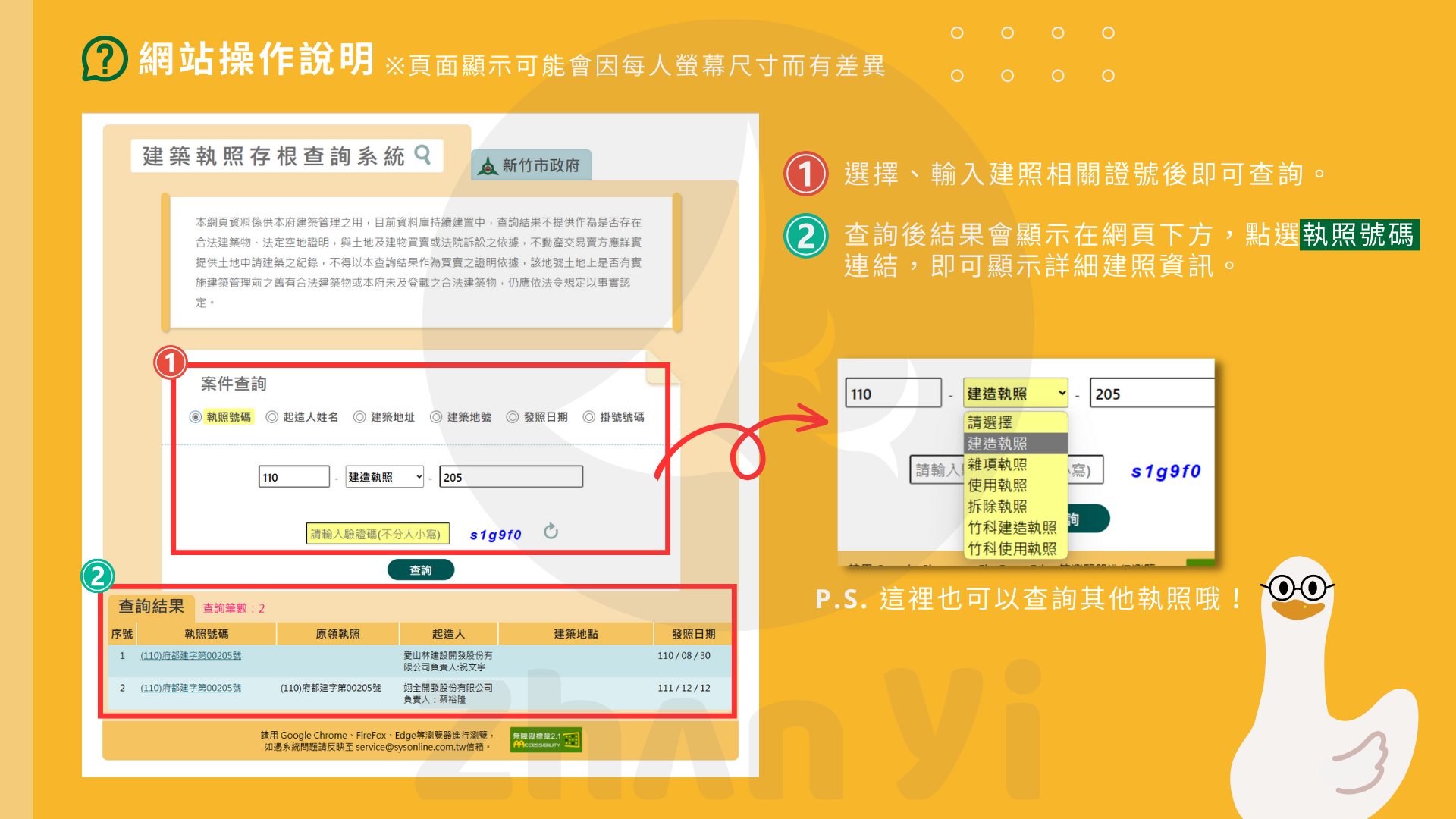
Task: Click captcha image s1g9f0 in the search form
Action: 496,535
